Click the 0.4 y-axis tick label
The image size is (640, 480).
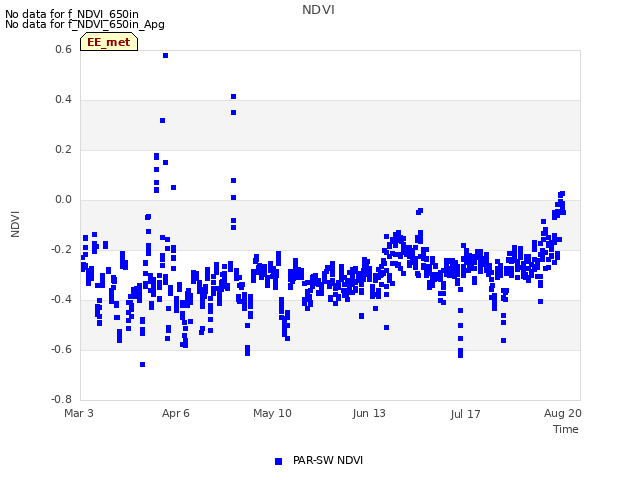pos(63,100)
